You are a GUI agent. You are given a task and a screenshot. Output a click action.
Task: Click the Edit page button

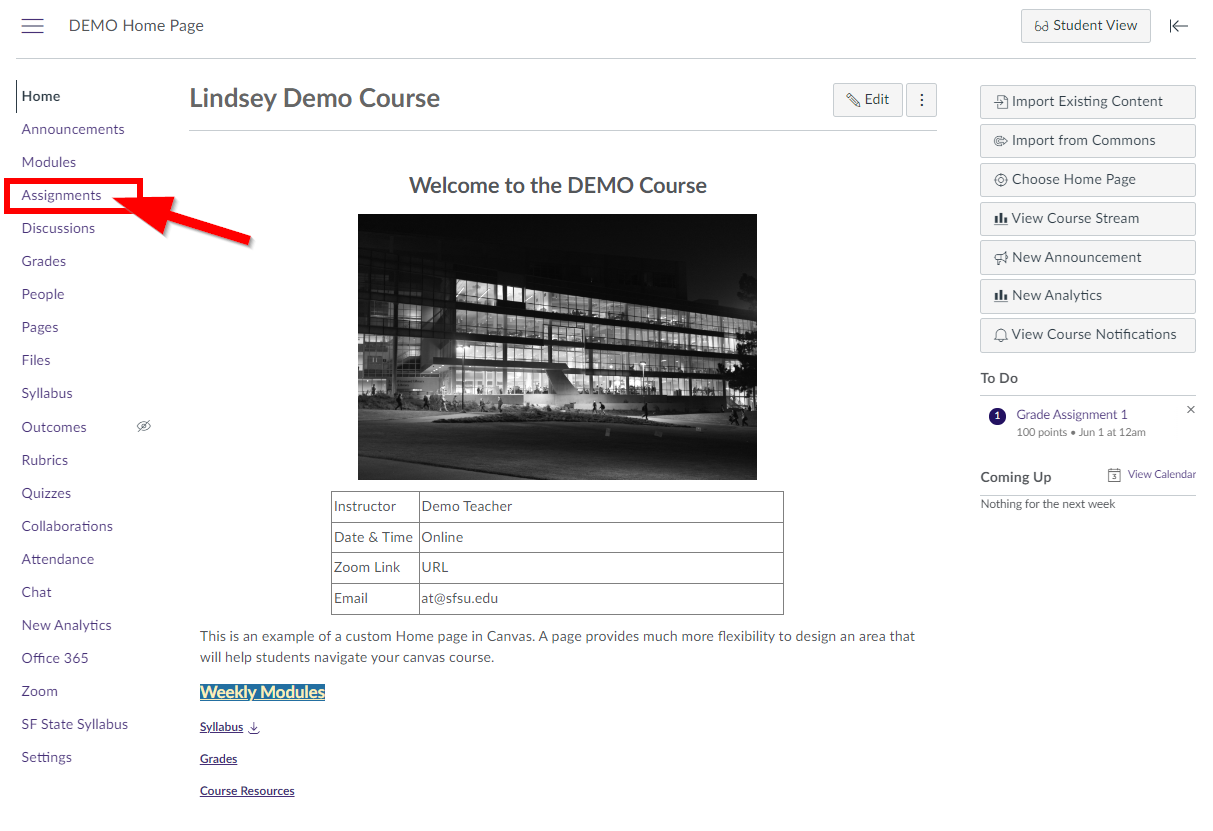click(x=868, y=100)
